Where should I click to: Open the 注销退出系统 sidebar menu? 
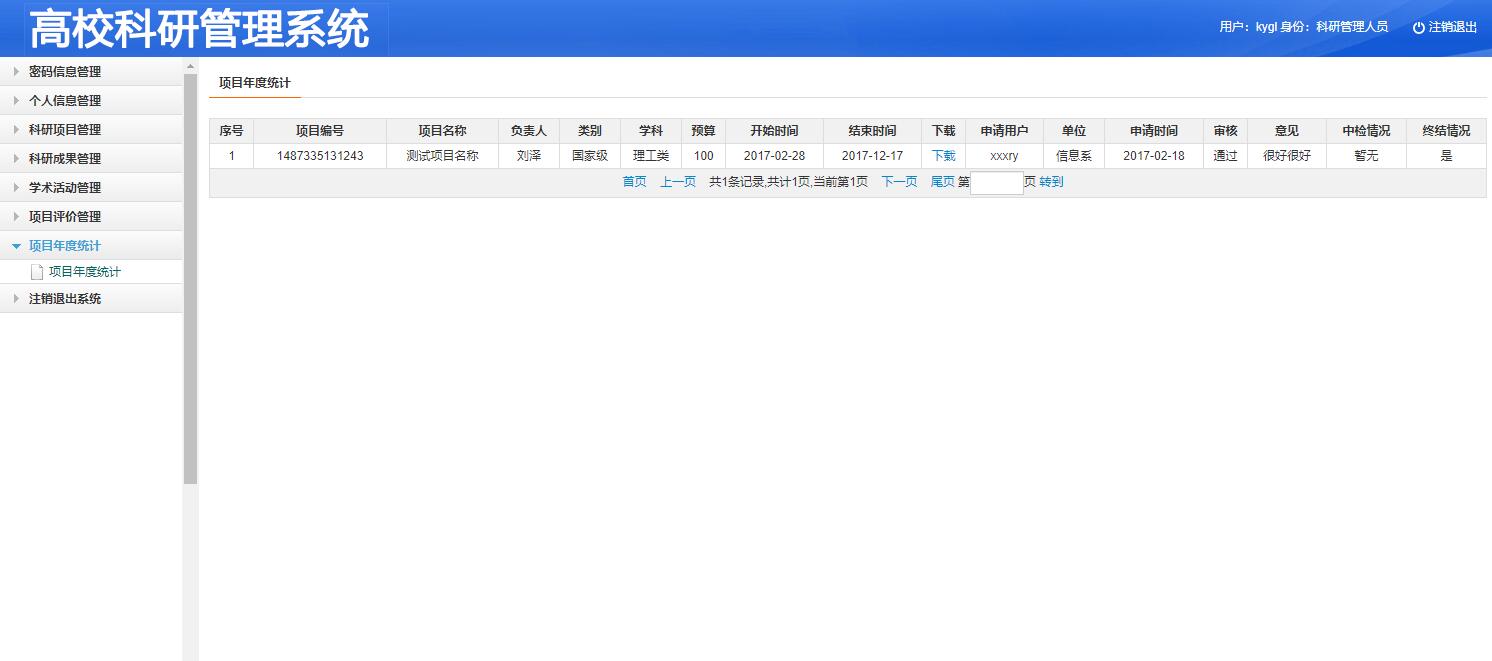[65, 299]
